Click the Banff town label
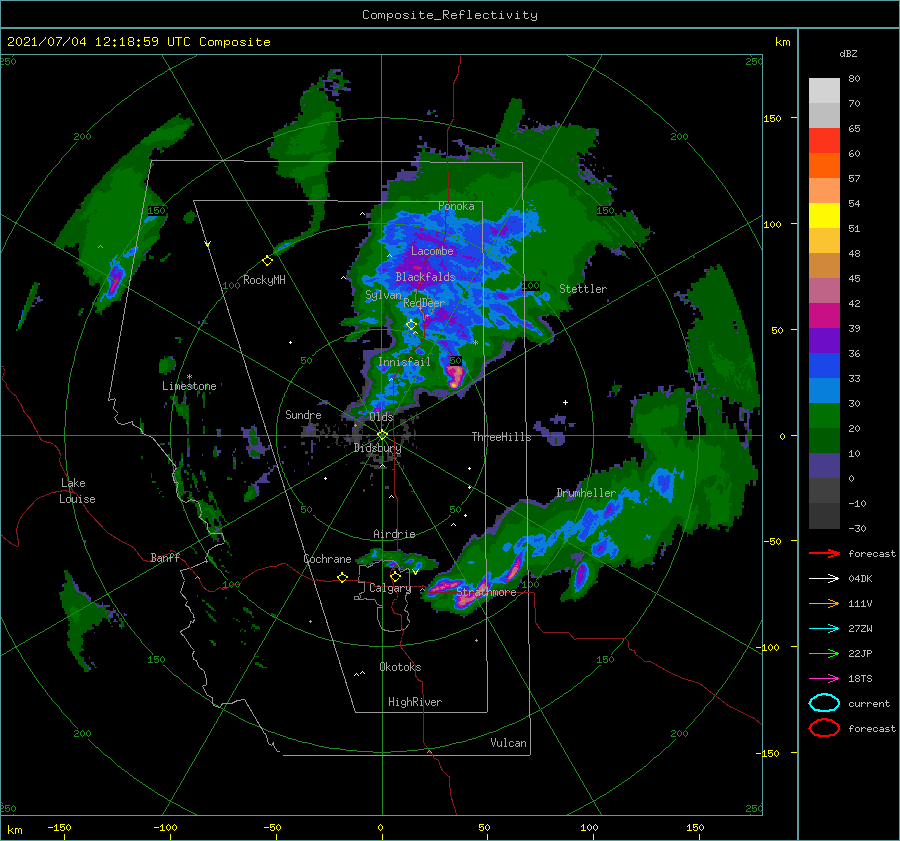 [x=165, y=557]
